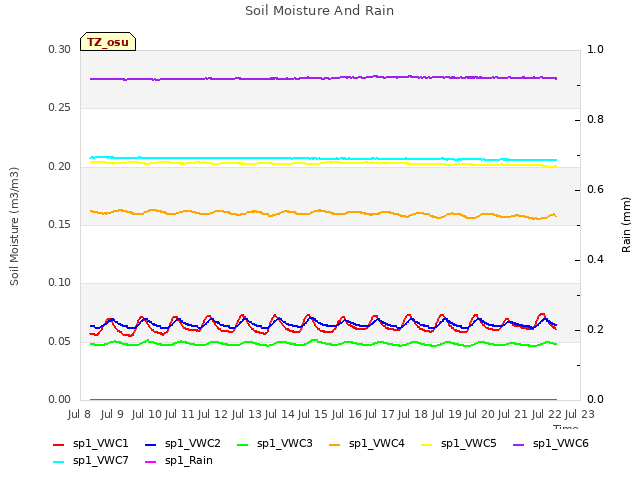Click the 0.15 left axis value
Image resolution: width=640 pixels, height=480 pixels.
(x=60, y=224)
